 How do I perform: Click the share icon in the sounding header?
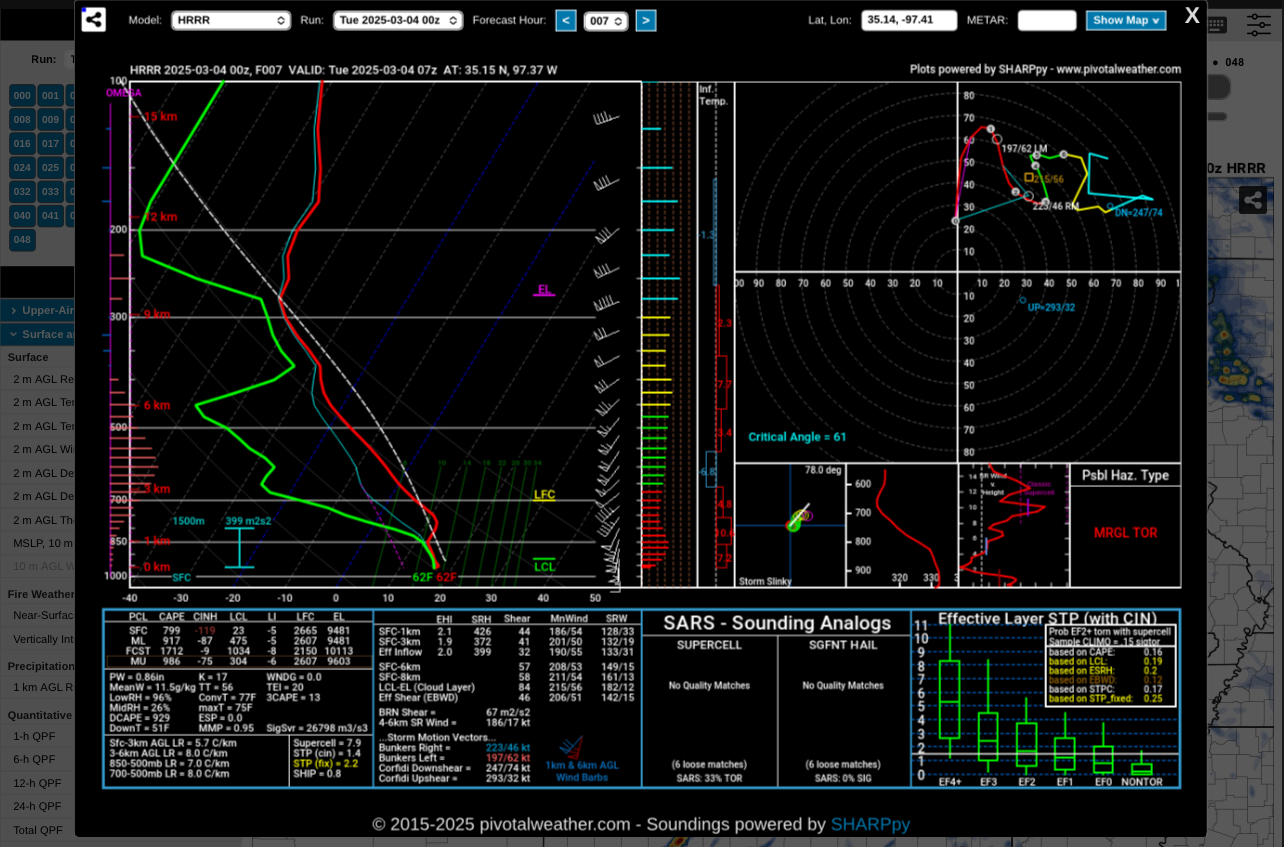point(94,20)
